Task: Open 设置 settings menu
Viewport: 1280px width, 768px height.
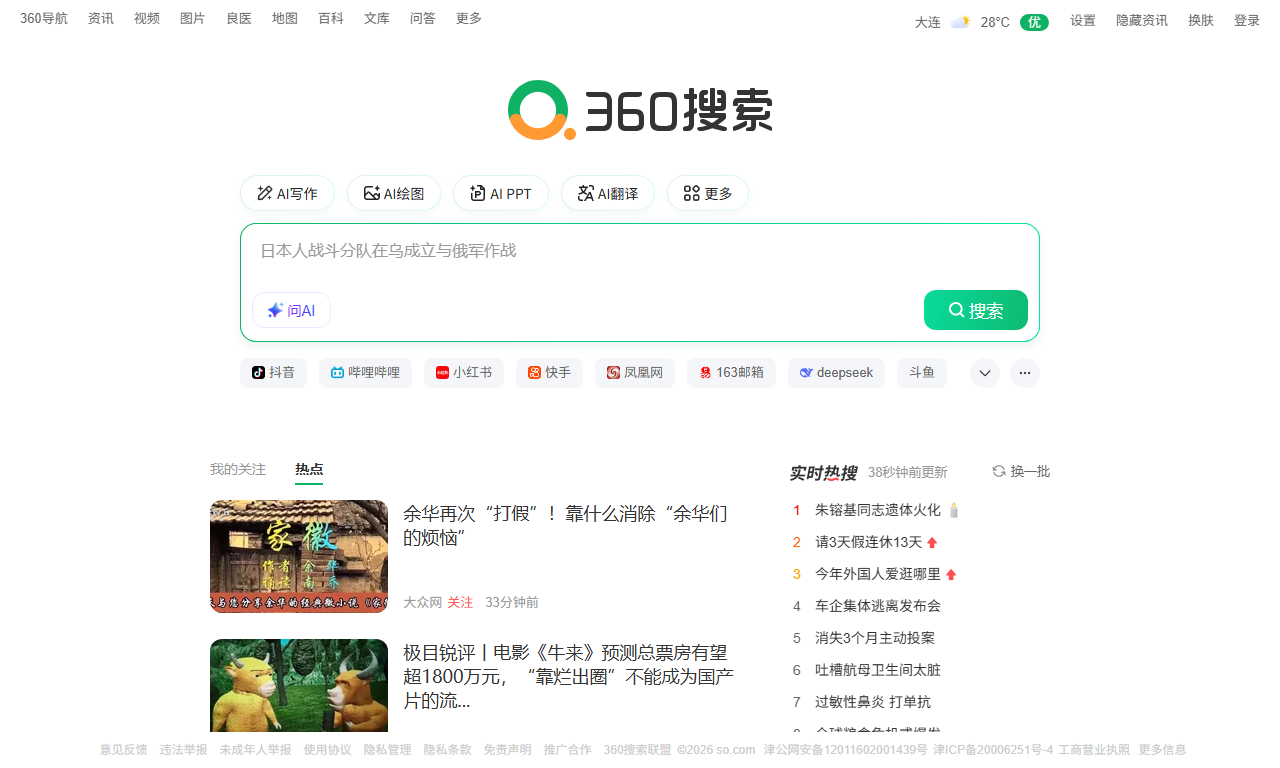Action: point(1083,20)
